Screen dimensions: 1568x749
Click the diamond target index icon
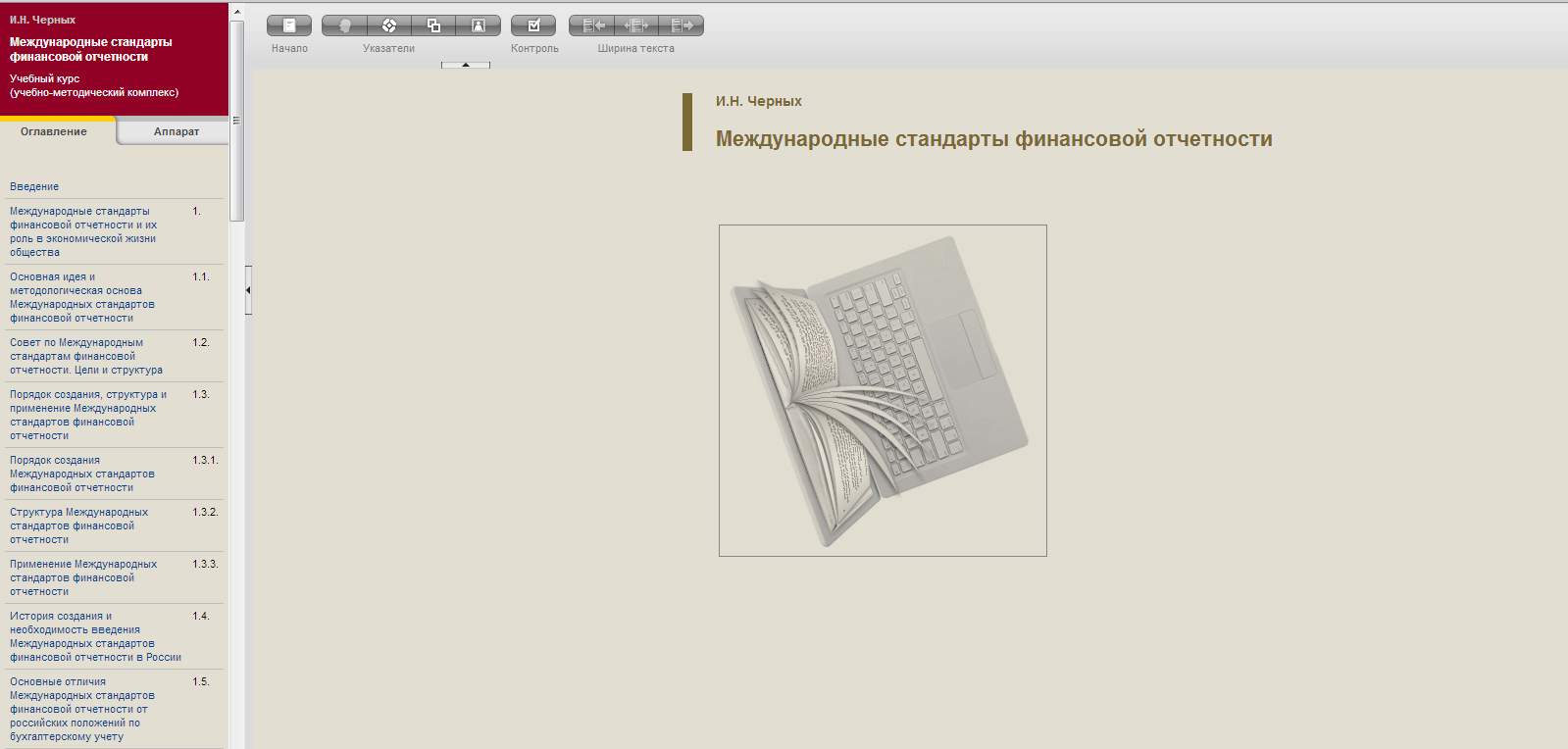[x=389, y=25]
